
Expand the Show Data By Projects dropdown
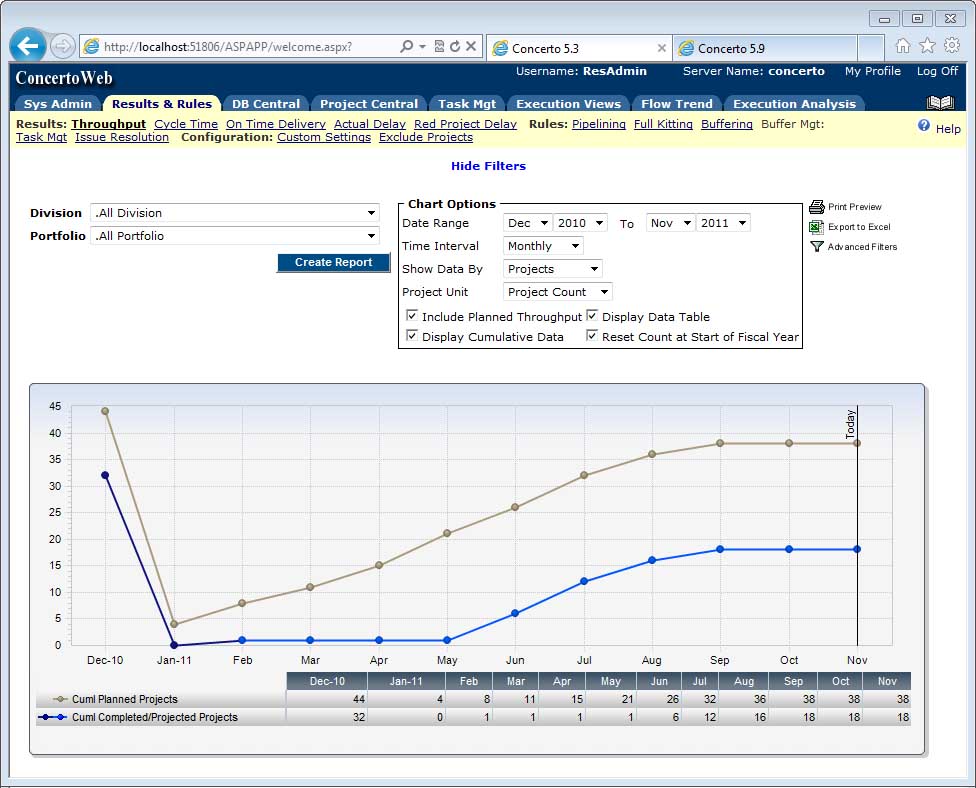point(553,269)
